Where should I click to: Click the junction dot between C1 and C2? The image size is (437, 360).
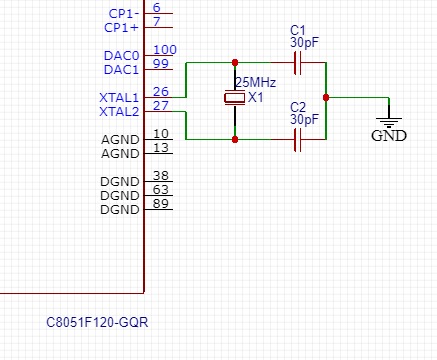[326, 98]
